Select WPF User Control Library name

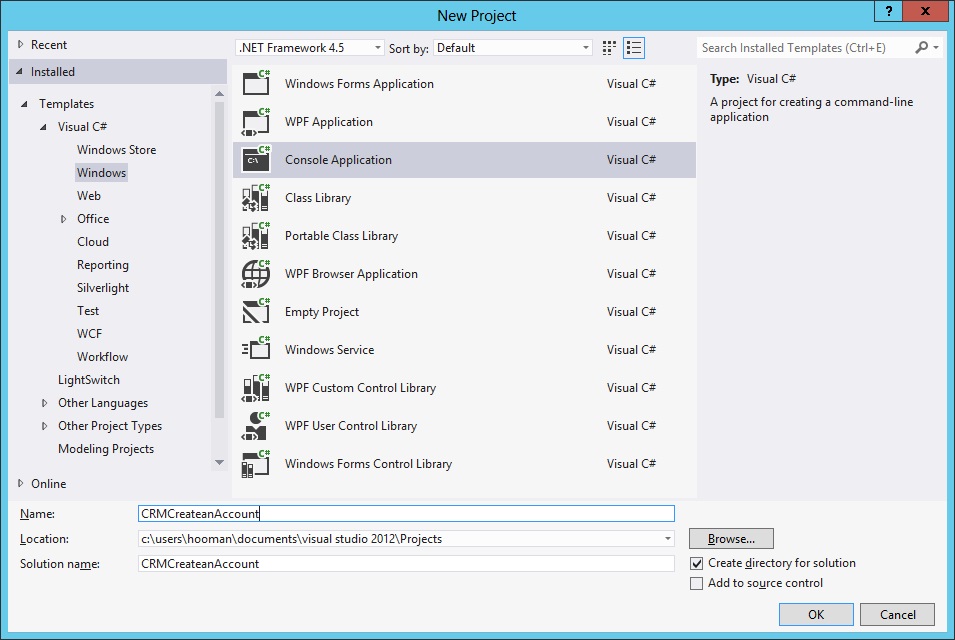351,426
